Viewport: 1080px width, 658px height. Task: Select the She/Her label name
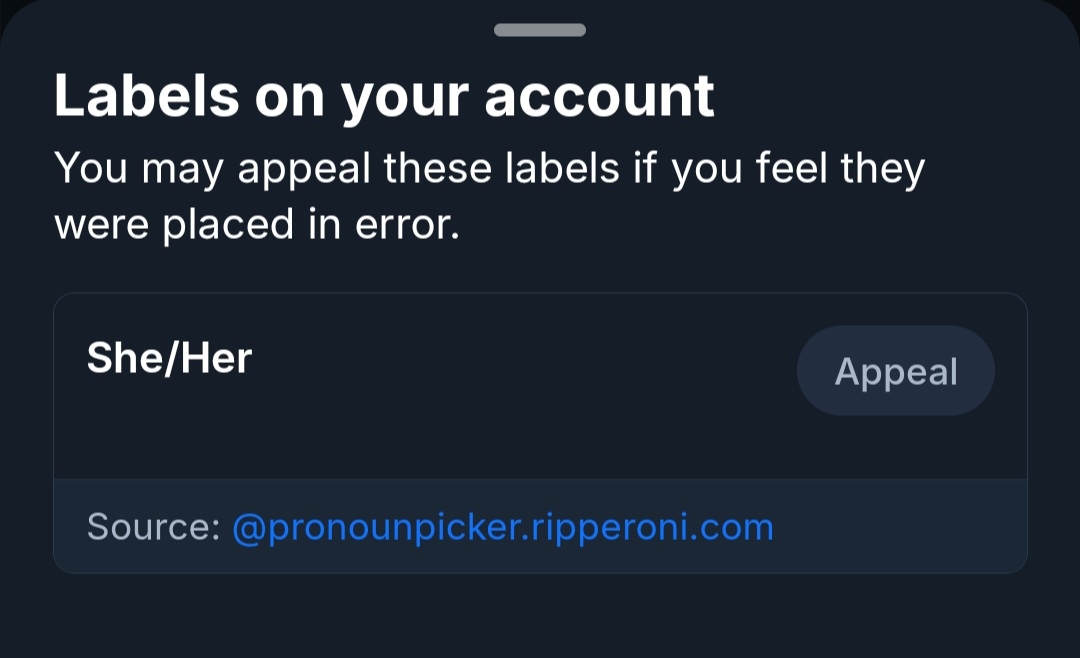click(x=169, y=357)
